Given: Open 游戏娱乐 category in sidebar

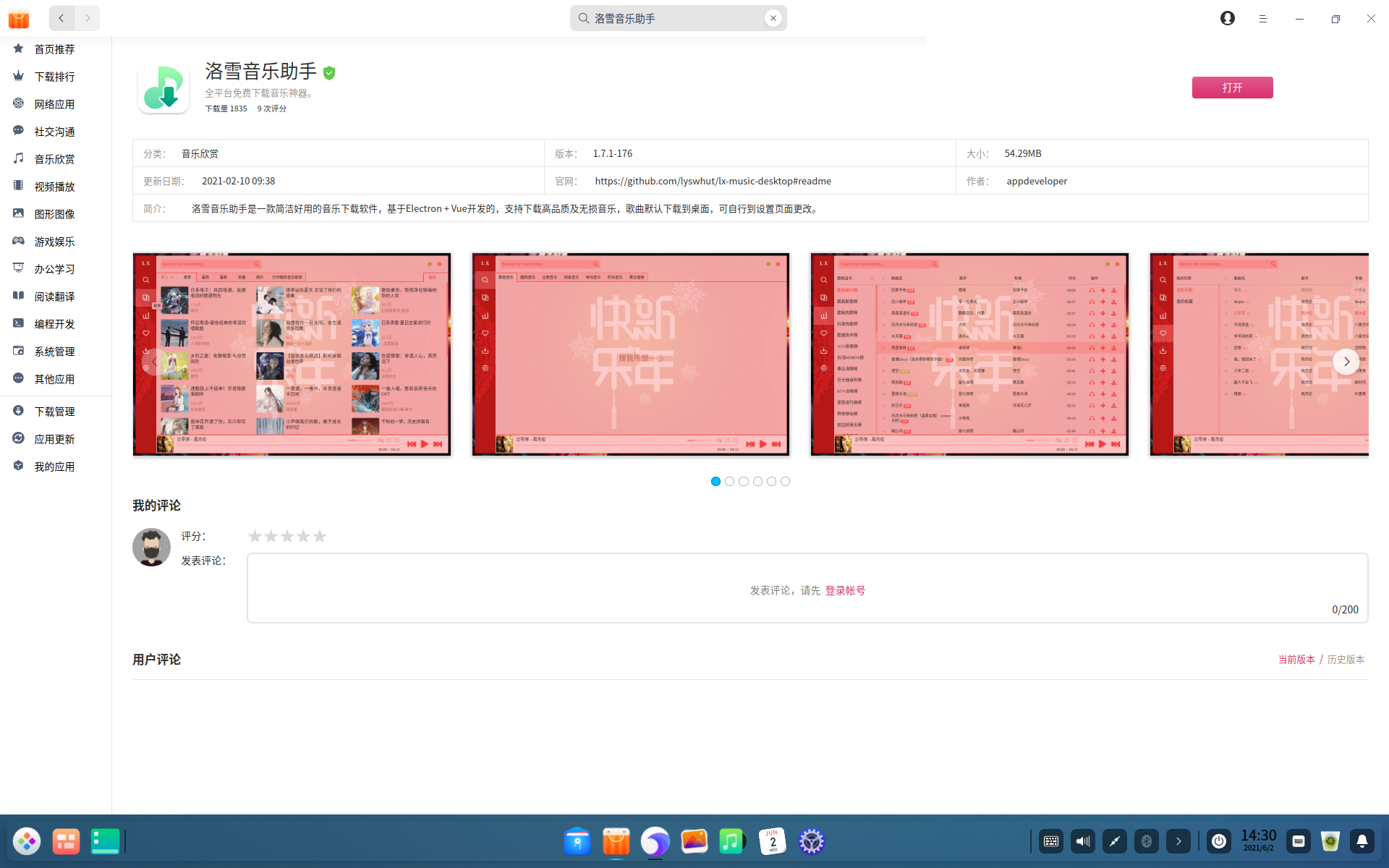Looking at the screenshot, I should click(x=54, y=242).
